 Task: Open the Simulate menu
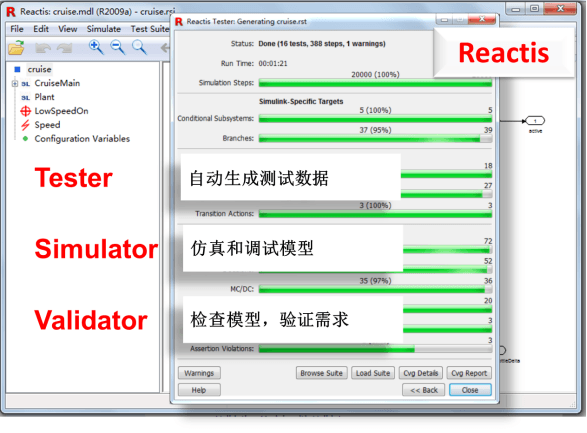[104, 29]
